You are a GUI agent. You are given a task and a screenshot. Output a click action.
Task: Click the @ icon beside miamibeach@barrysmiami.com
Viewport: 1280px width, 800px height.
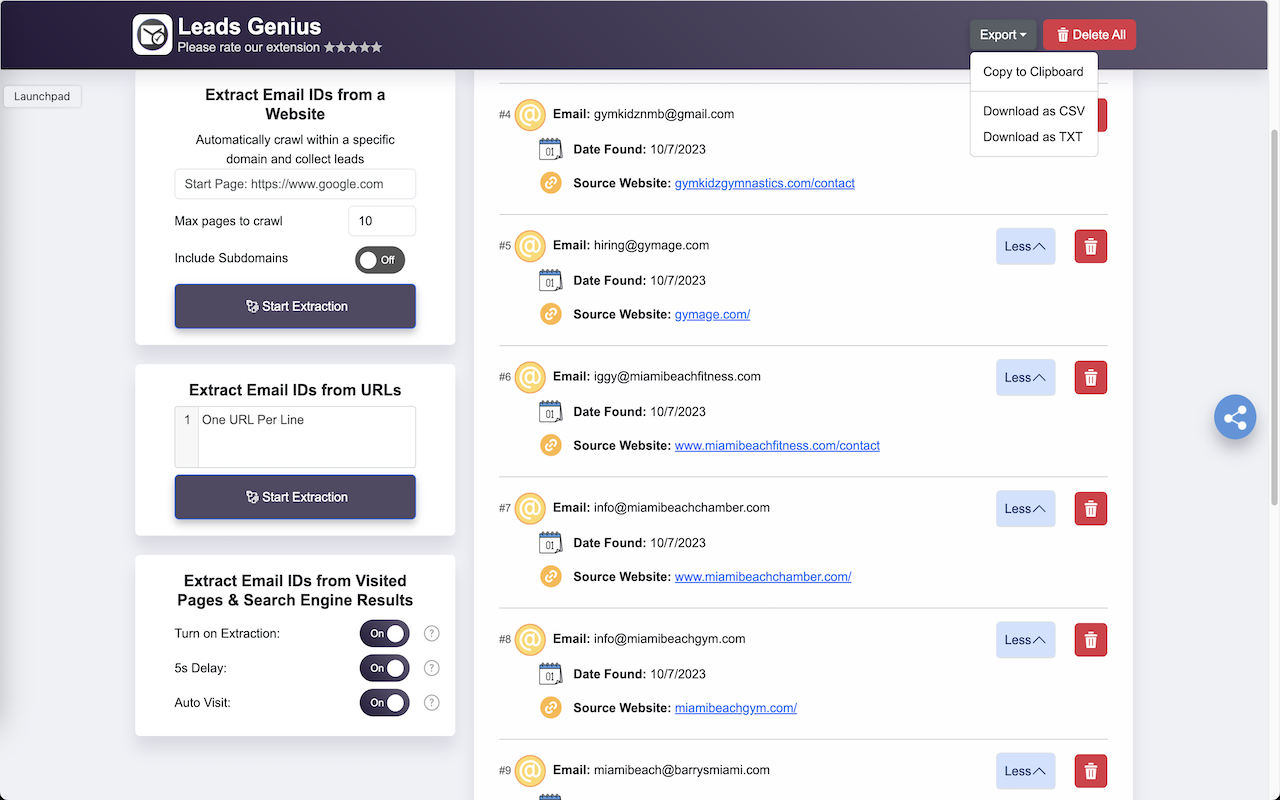pos(530,770)
